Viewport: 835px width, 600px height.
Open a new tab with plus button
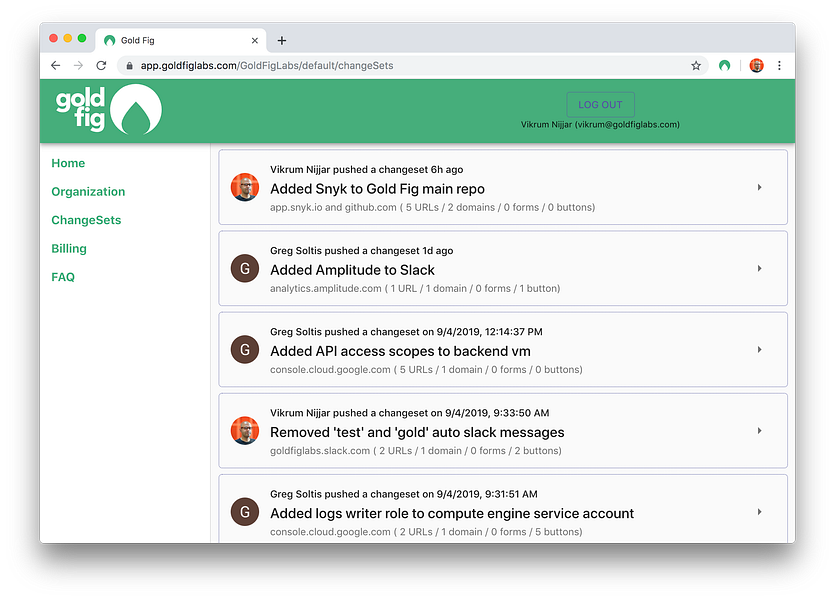point(282,40)
